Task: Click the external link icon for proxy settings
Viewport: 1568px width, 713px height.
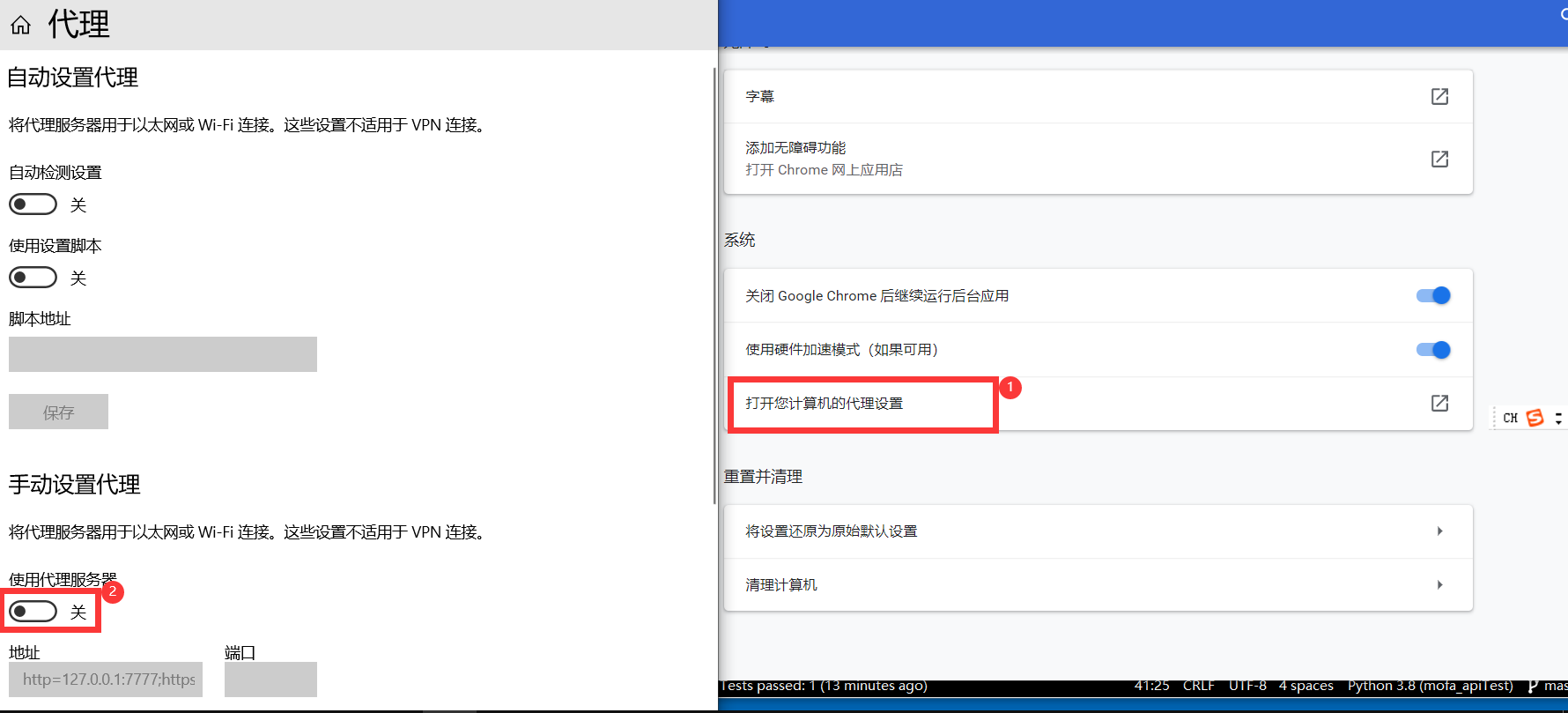Action: click(x=1439, y=403)
